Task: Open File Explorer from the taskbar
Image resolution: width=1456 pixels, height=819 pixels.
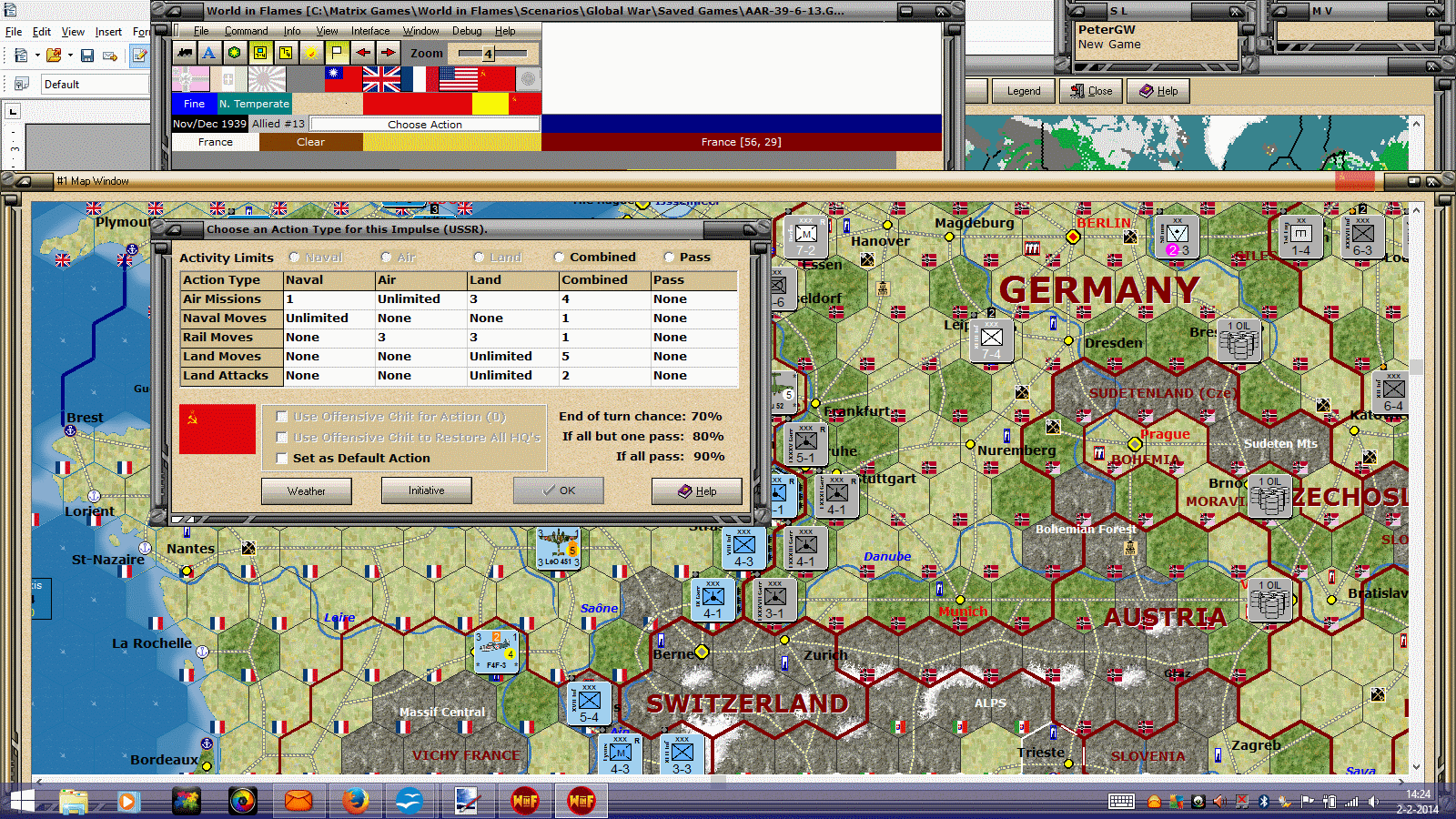Action: (x=74, y=801)
